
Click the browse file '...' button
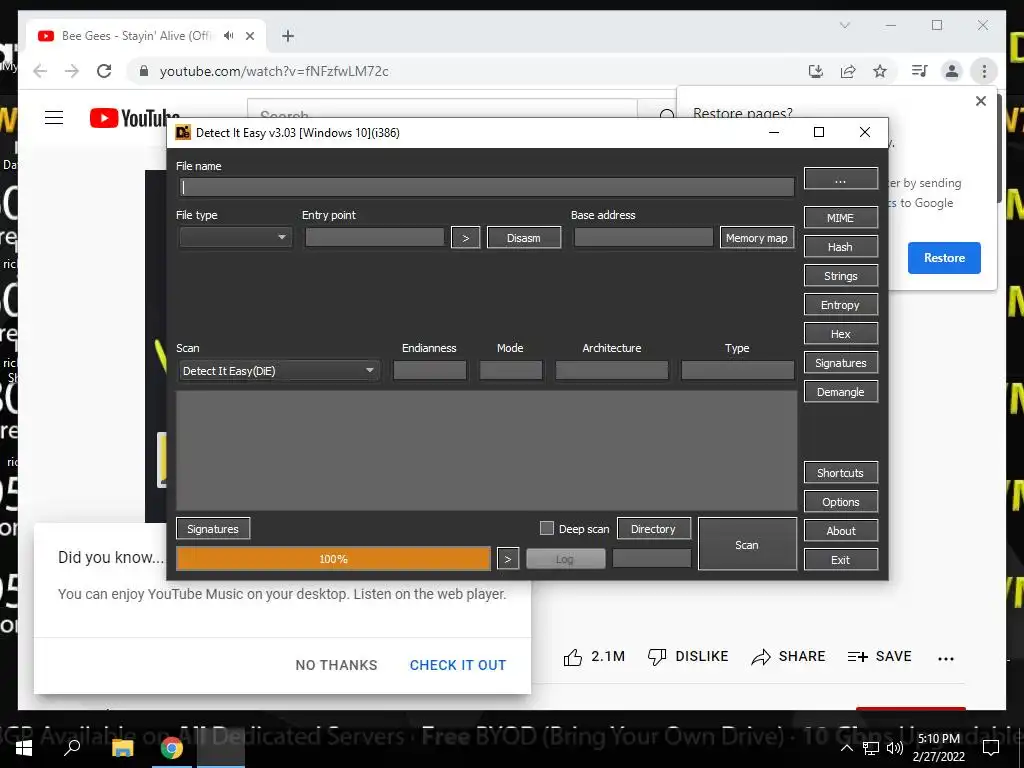[840, 179]
